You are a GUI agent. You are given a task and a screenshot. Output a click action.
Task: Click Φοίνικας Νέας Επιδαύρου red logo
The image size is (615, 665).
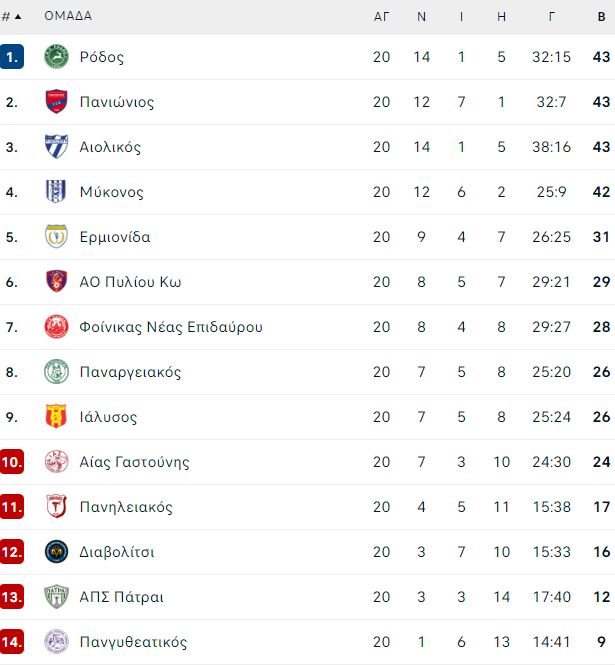[x=56, y=327]
